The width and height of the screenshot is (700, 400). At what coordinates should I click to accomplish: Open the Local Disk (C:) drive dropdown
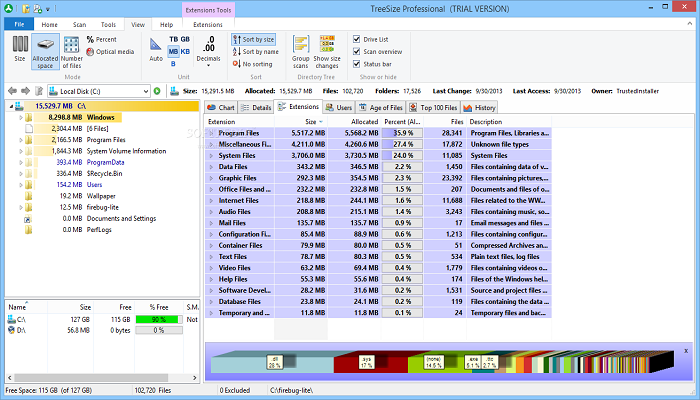(x=146, y=91)
